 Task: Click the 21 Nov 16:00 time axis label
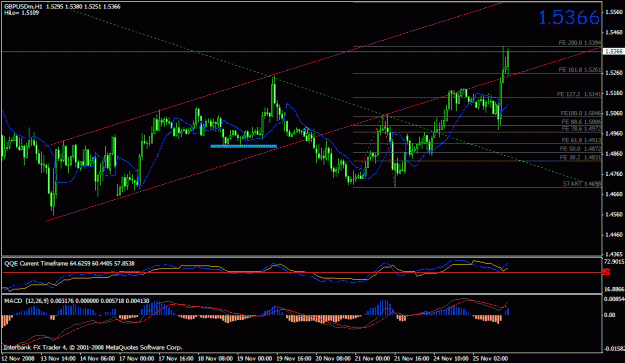pyautogui.click(x=412, y=358)
